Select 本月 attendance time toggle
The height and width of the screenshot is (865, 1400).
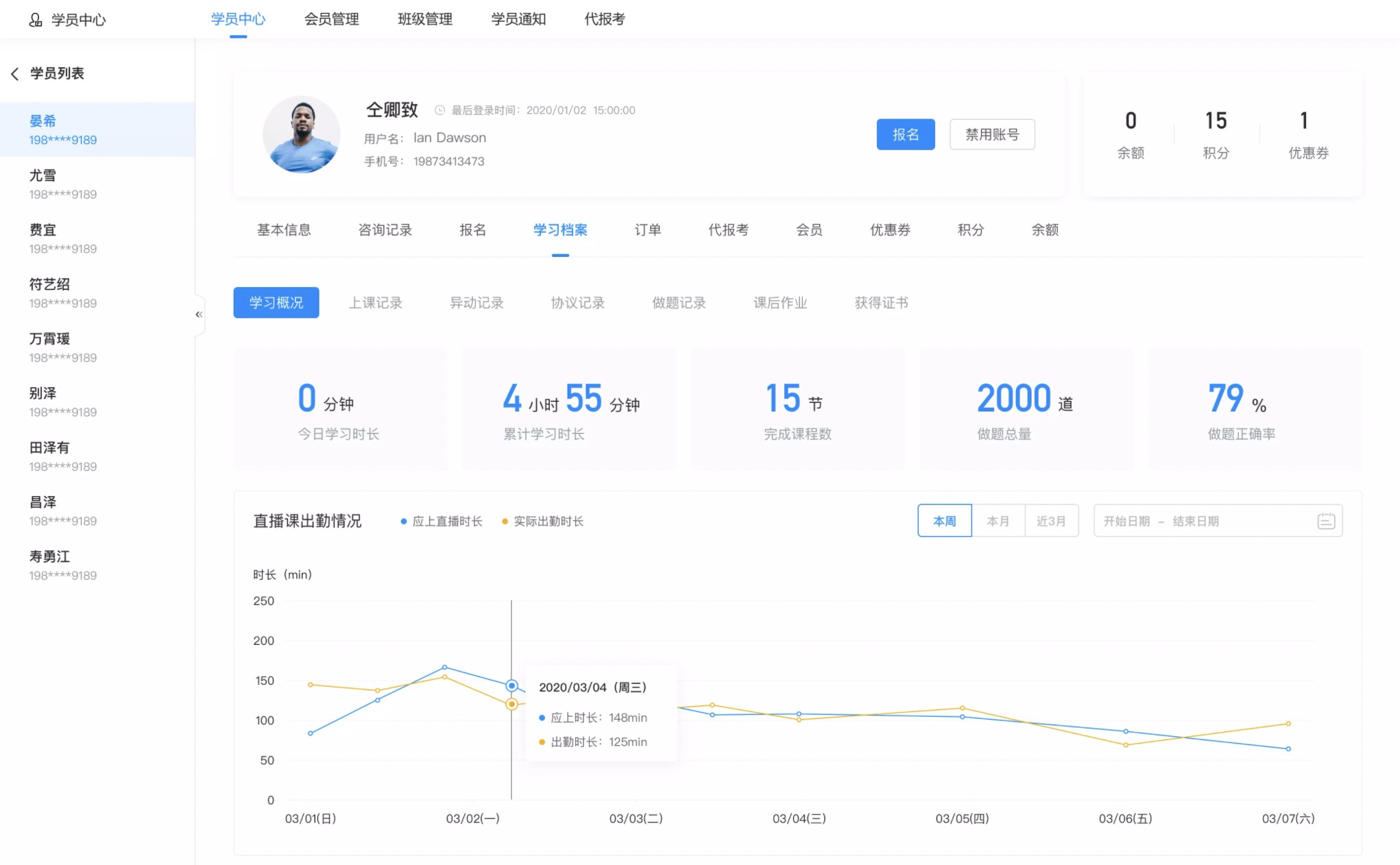pyautogui.click(x=997, y=521)
